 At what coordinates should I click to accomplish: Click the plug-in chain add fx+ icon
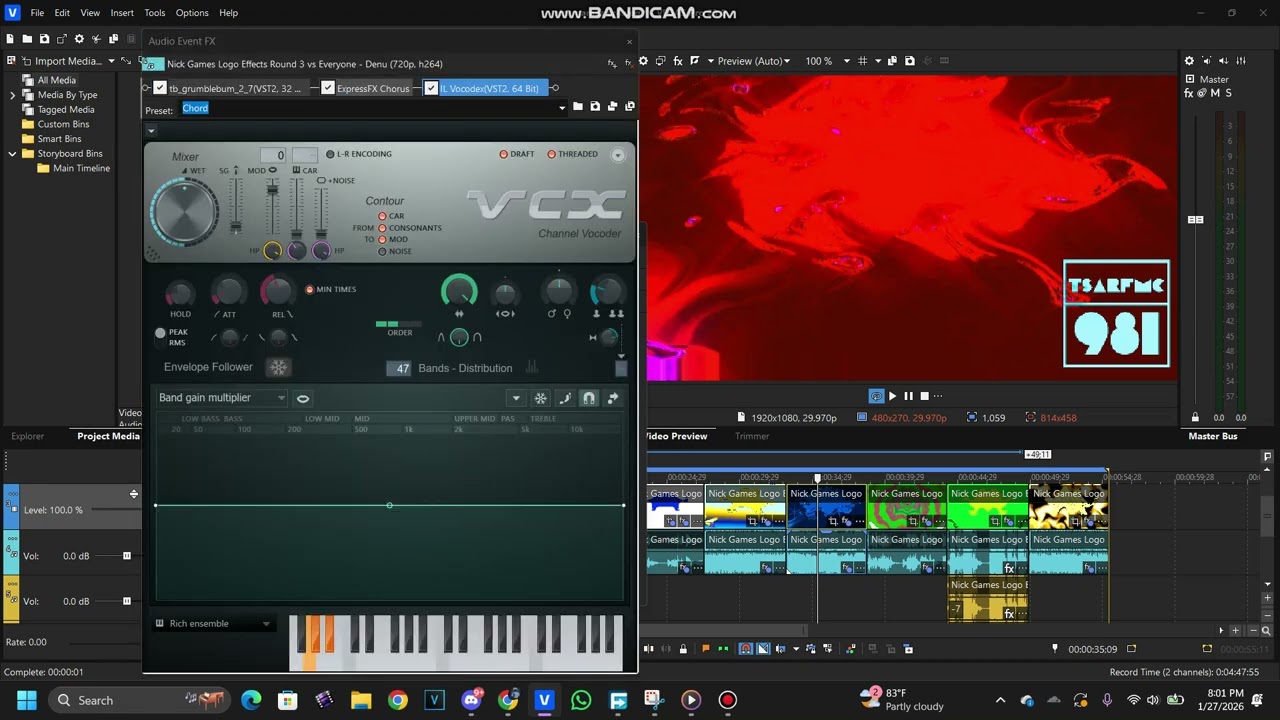[612, 64]
